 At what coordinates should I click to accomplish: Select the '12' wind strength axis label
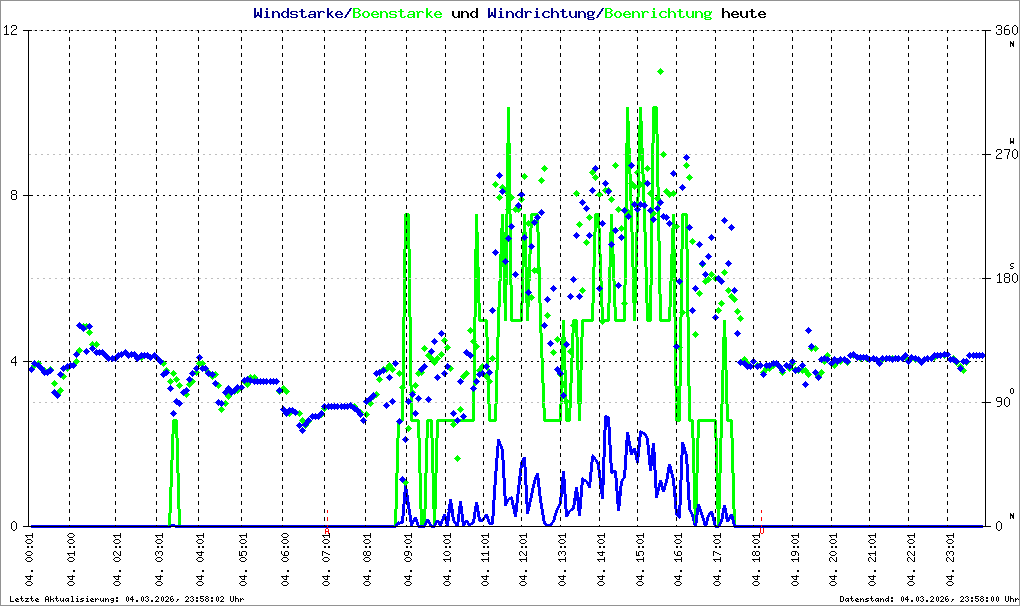[x=11, y=30]
